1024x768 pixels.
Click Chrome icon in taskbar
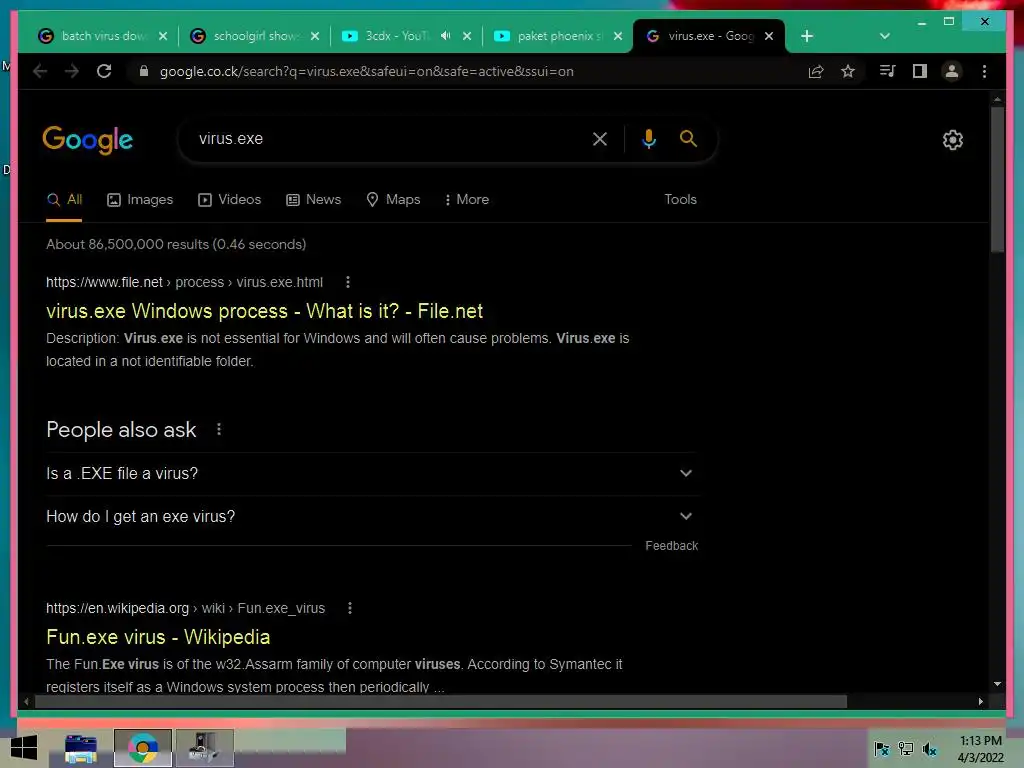click(x=142, y=748)
